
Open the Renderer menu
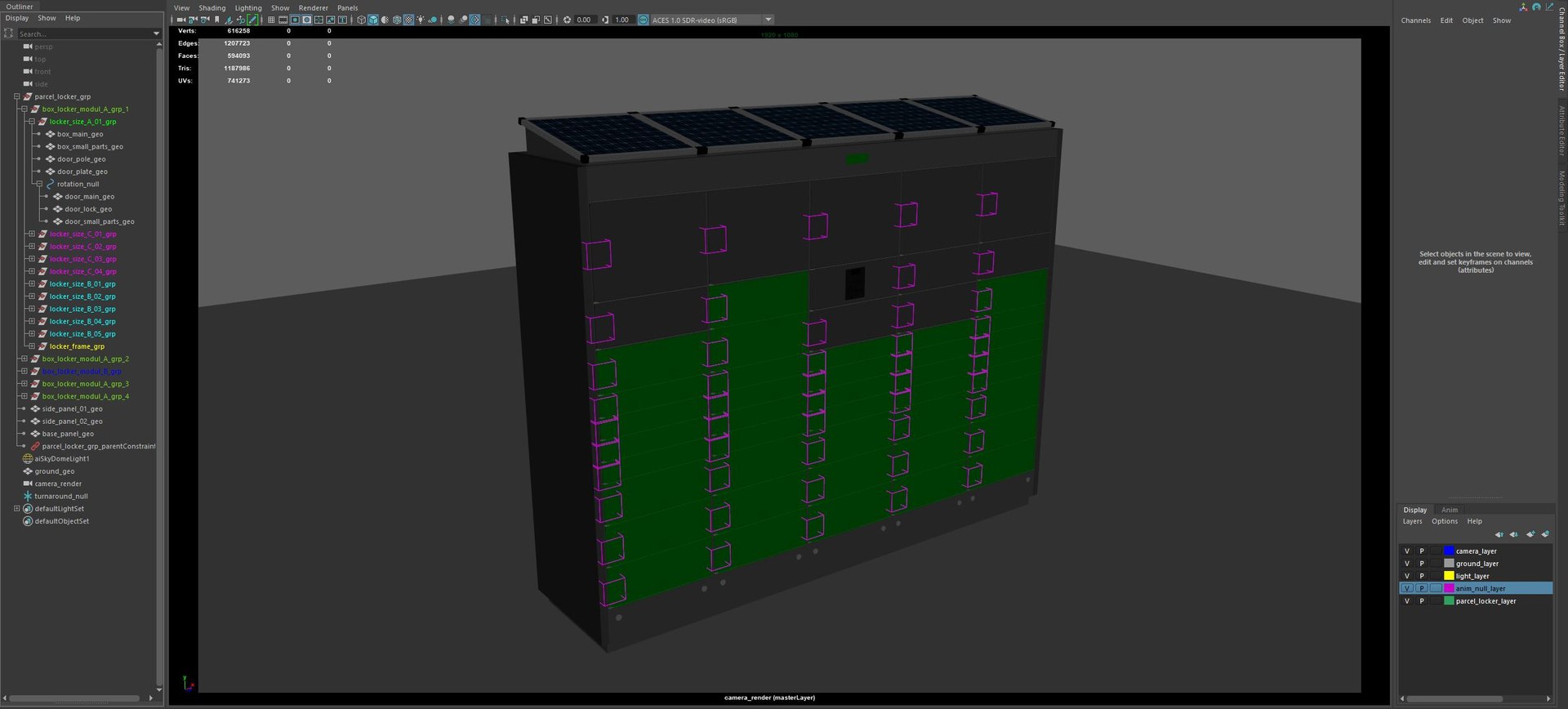[x=314, y=8]
